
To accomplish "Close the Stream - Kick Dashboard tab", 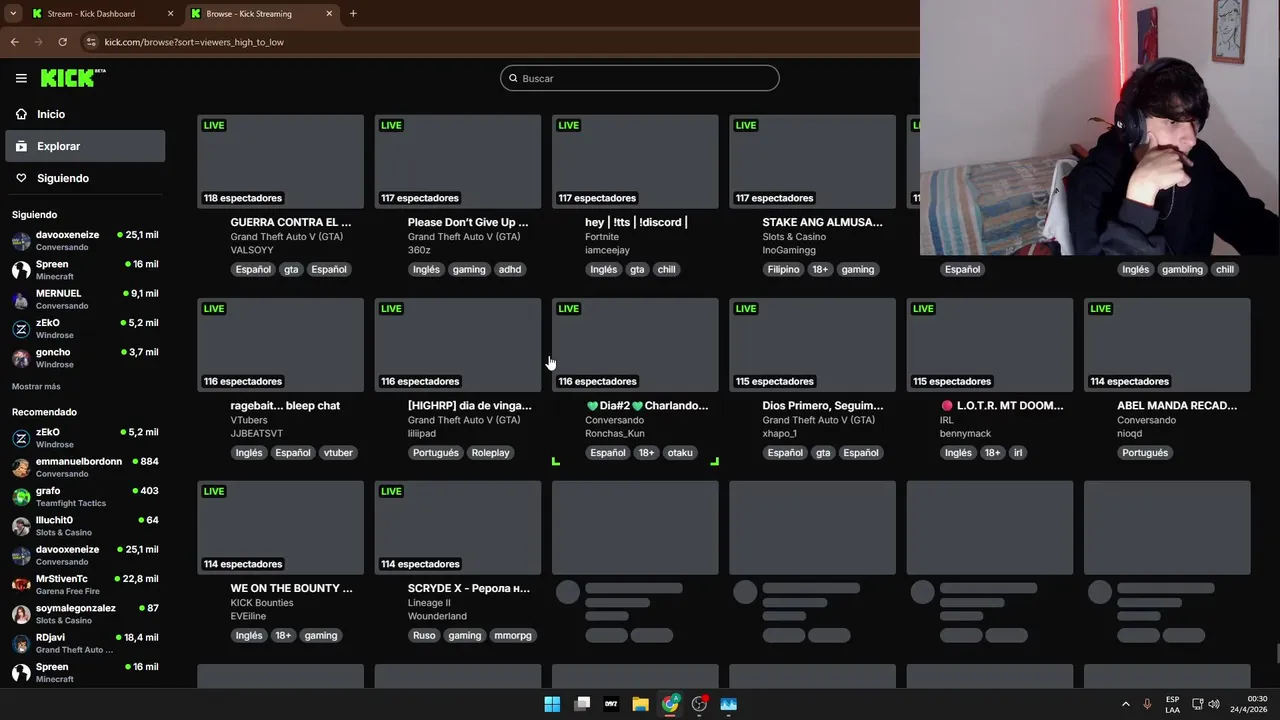I will 170,14.
